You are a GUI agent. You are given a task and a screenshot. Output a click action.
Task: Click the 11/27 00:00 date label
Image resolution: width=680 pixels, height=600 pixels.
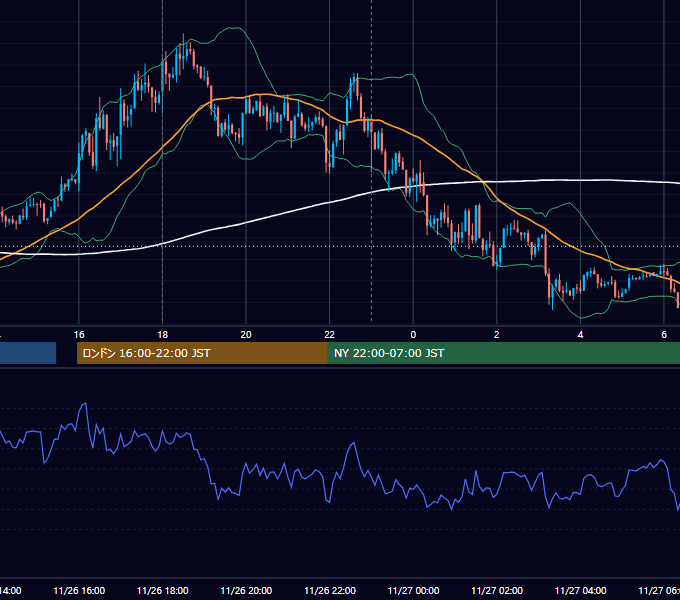[413, 590]
